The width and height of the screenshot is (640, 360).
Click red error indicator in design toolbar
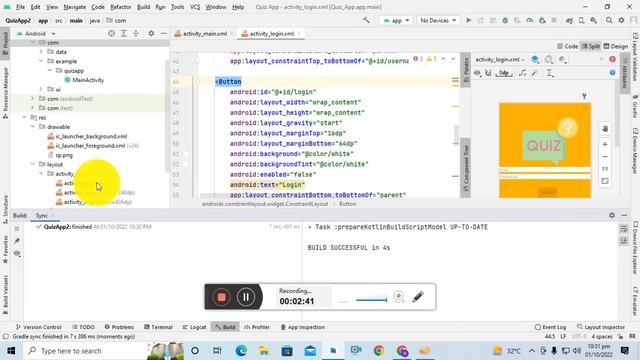coord(612,60)
